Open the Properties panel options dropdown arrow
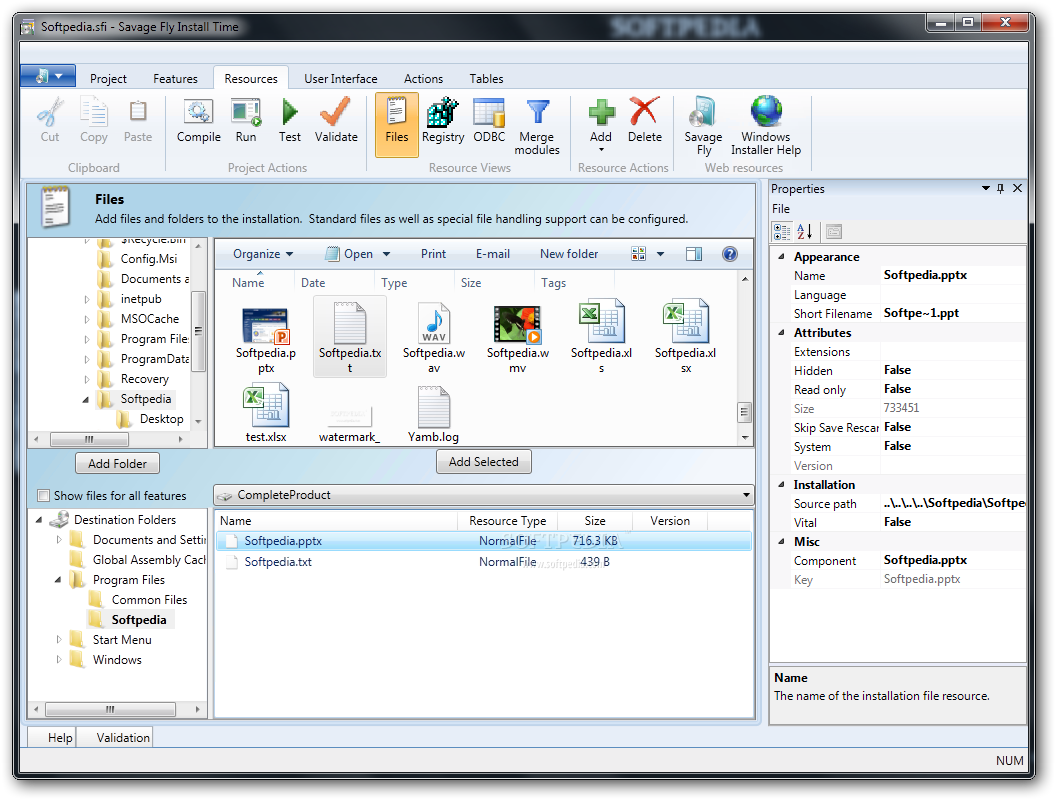Screen dimensions: 1056x800 pos(986,189)
